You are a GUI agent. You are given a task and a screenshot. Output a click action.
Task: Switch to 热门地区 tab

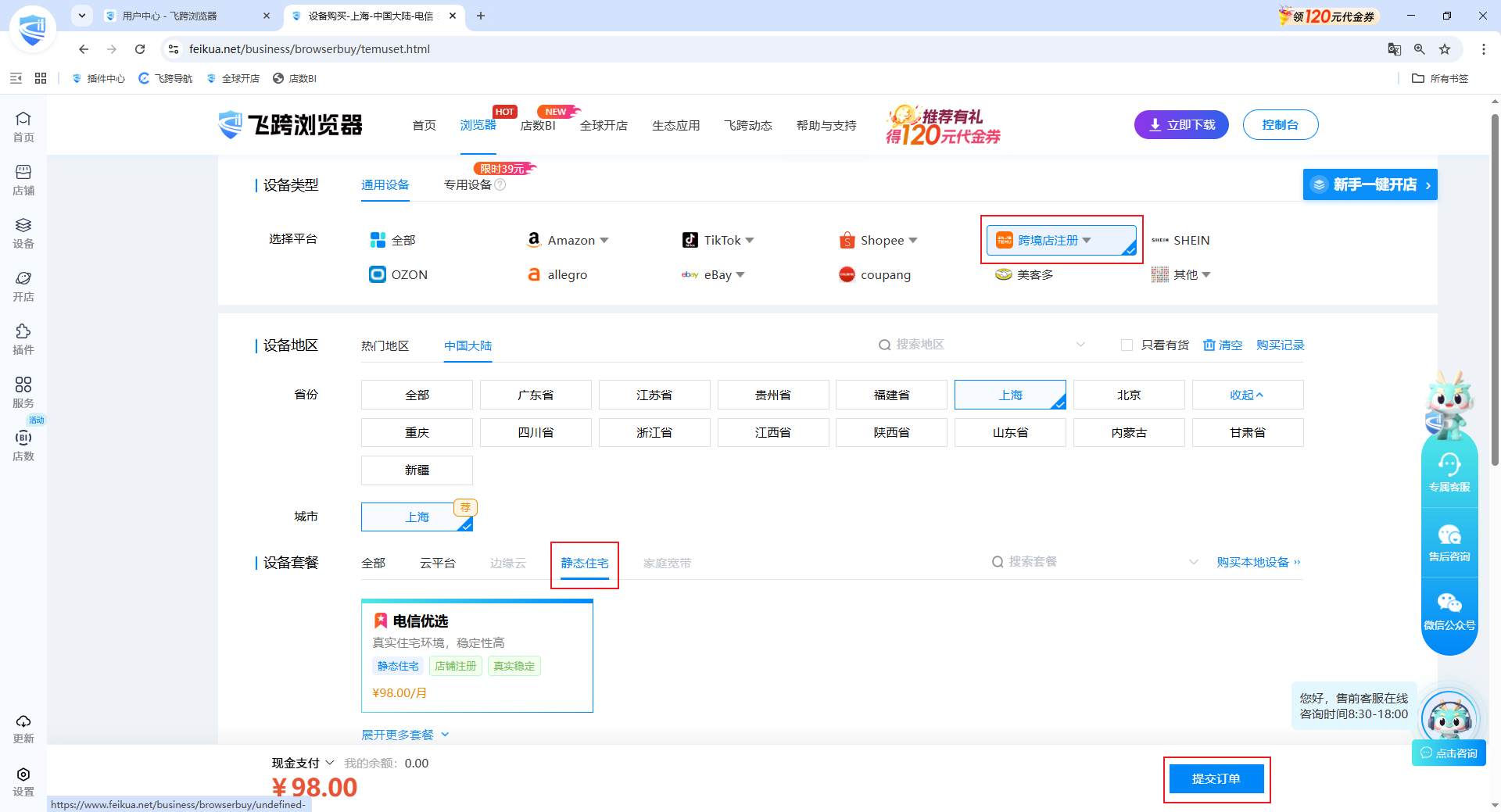coord(385,345)
